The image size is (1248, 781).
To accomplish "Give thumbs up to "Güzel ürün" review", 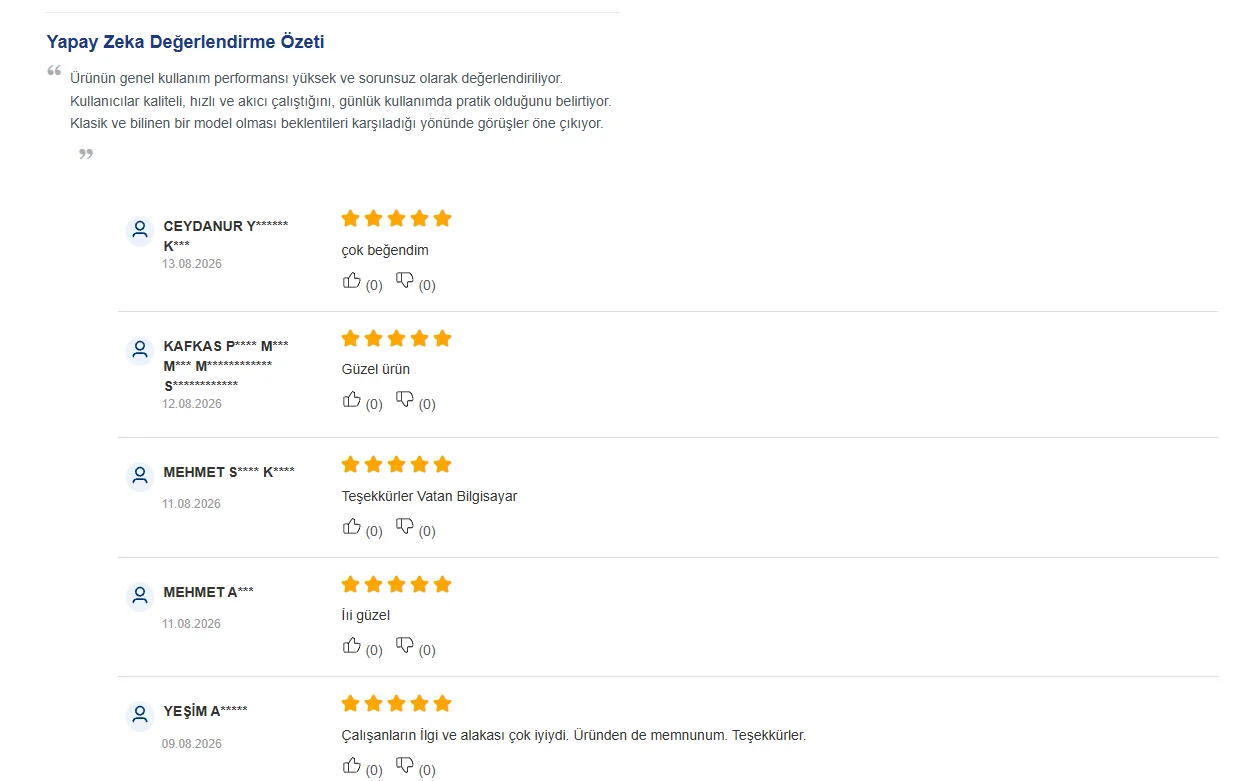I will pyautogui.click(x=352, y=400).
